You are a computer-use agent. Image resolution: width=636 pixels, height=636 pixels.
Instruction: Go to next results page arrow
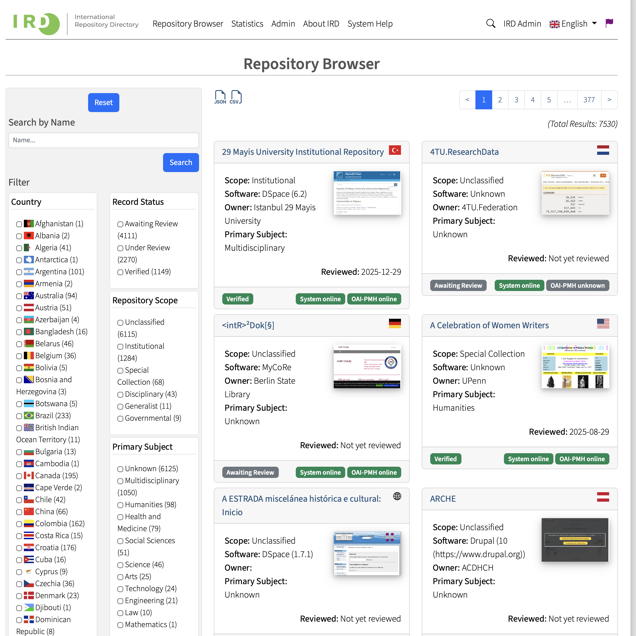click(x=609, y=100)
